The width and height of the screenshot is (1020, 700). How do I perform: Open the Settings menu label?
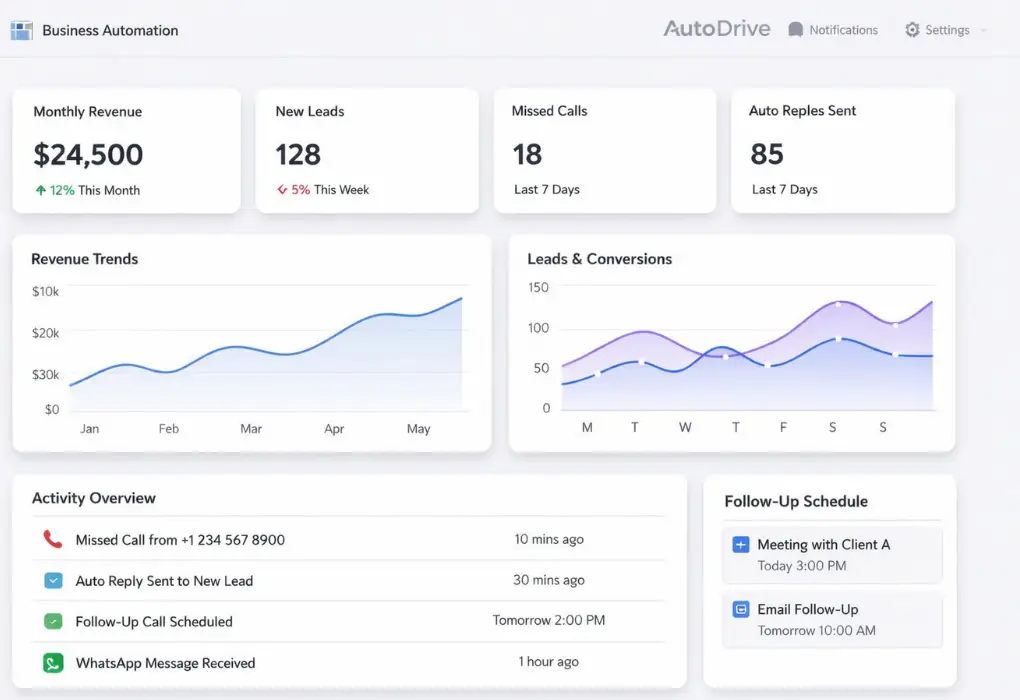[x=947, y=30]
